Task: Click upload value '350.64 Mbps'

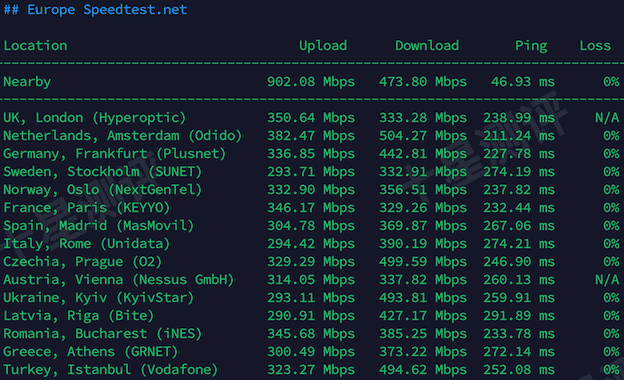Action: [x=311, y=118]
